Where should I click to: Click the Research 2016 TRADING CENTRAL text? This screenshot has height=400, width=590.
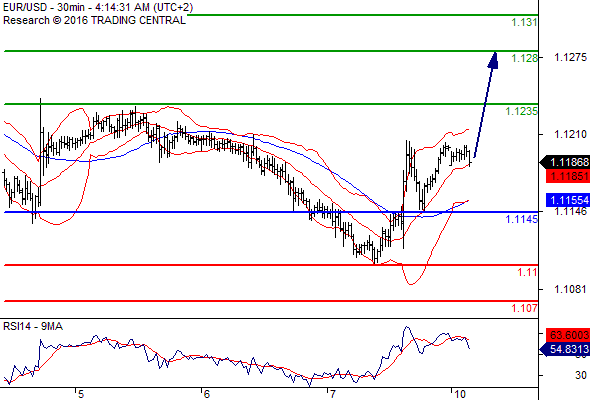[x=94, y=20]
